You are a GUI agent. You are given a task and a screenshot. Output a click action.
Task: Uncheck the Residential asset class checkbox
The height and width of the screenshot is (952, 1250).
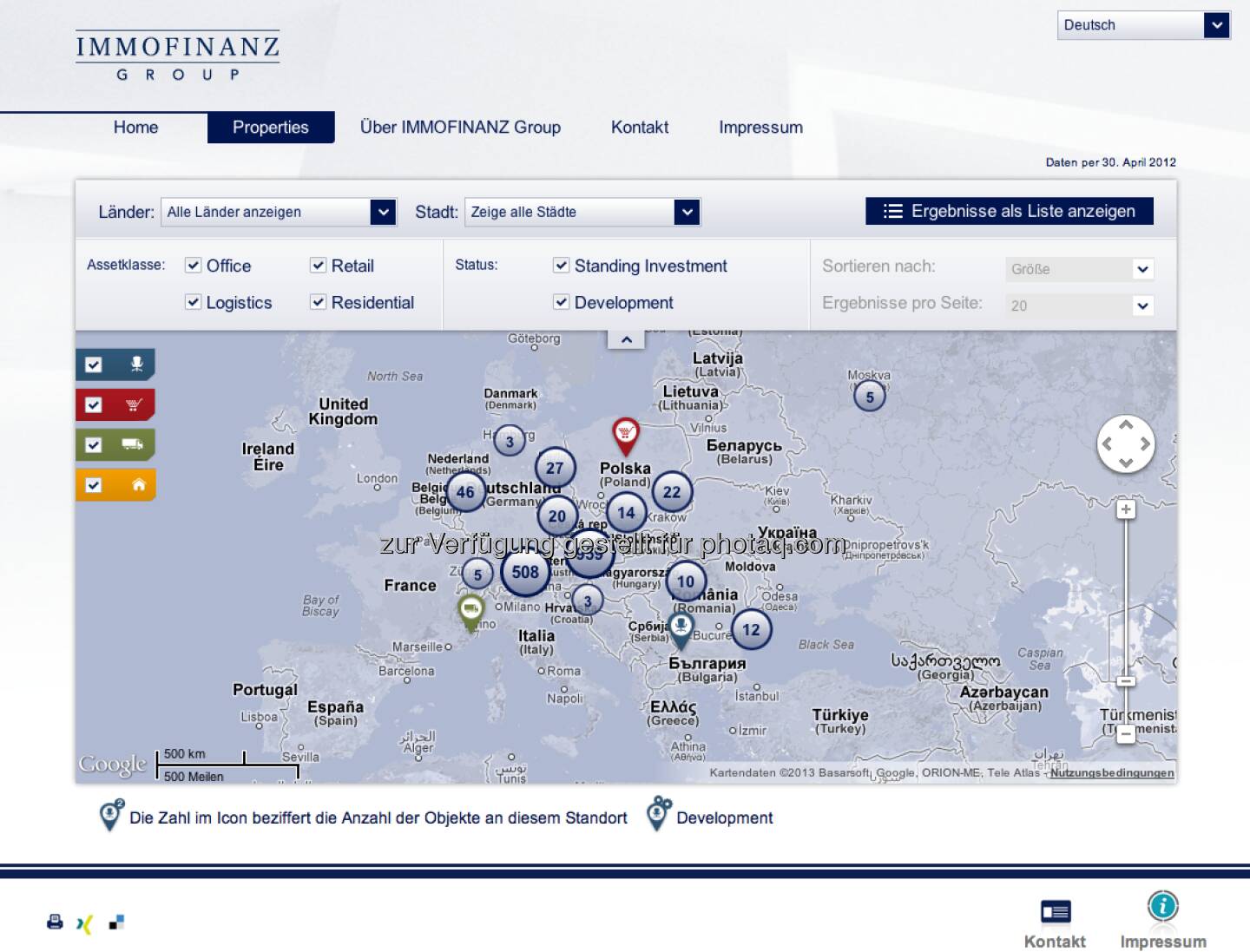click(x=318, y=302)
